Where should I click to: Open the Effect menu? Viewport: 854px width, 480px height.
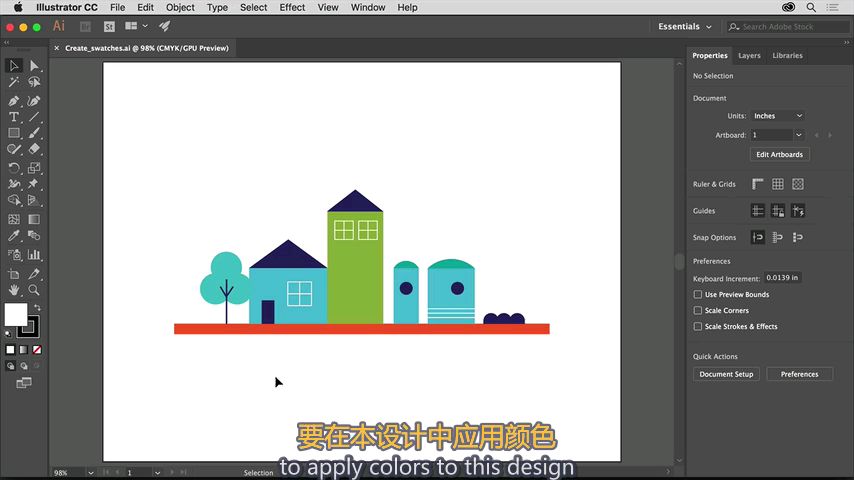292,7
